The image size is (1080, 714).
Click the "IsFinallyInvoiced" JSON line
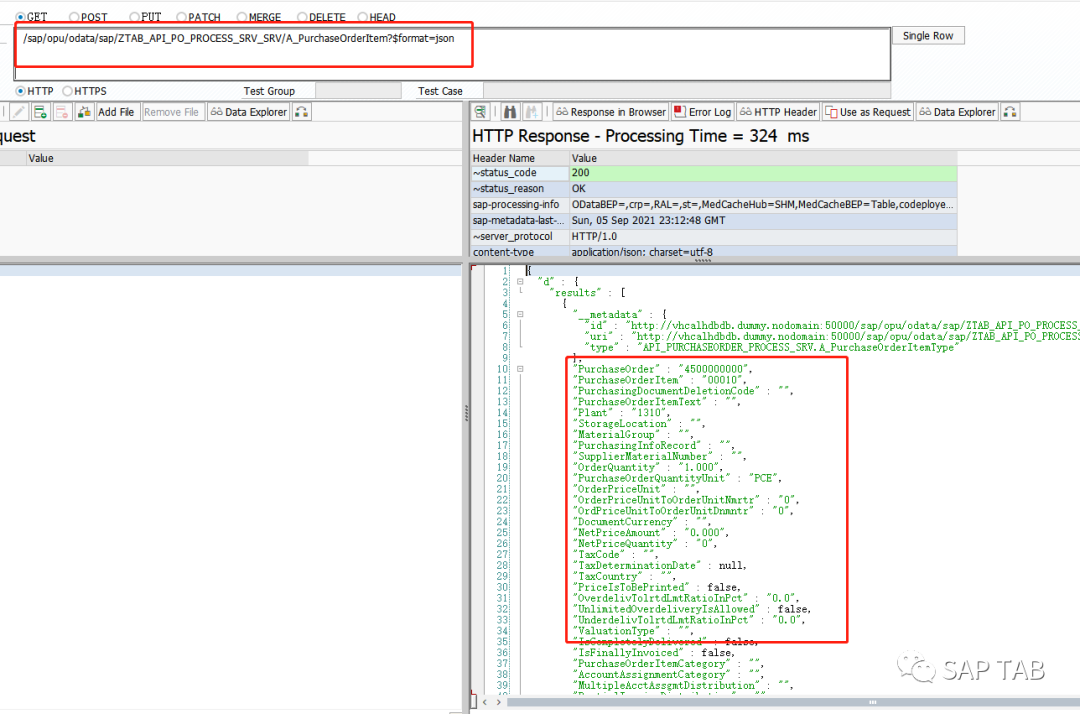(654, 653)
